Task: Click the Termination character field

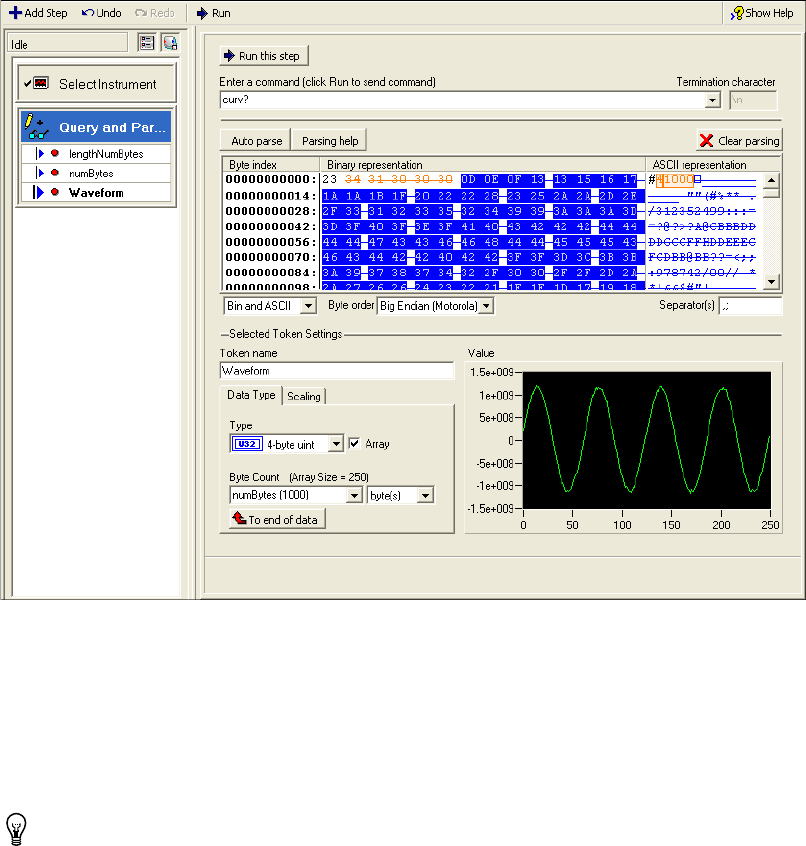Action: click(753, 100)
